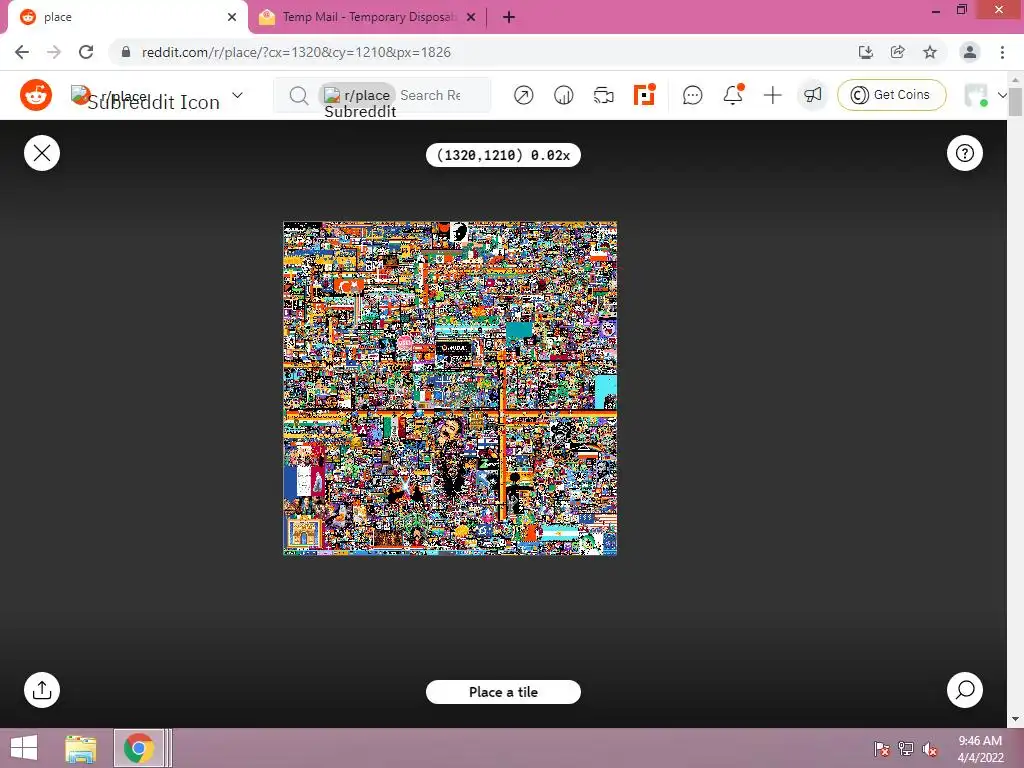Screen dimensions: 1024x768
Task: Open a new browser tab
Action: click(509, 17)
